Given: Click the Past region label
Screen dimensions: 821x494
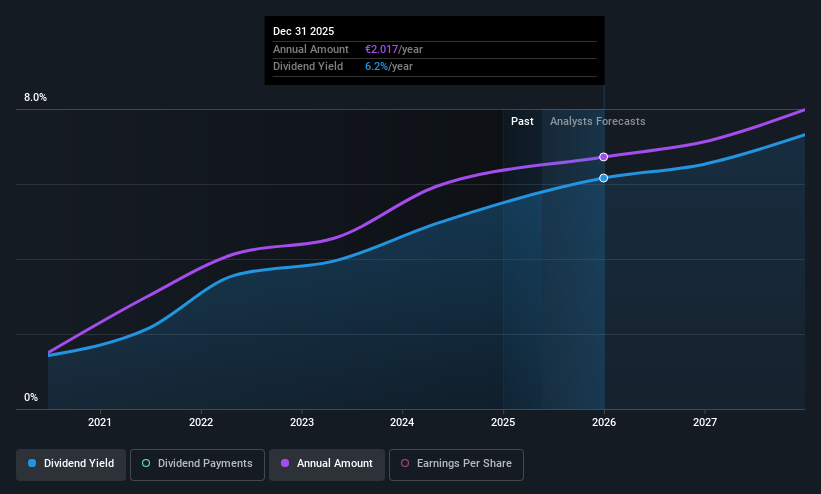Looking at the screenshot, I should click(522, 121).
